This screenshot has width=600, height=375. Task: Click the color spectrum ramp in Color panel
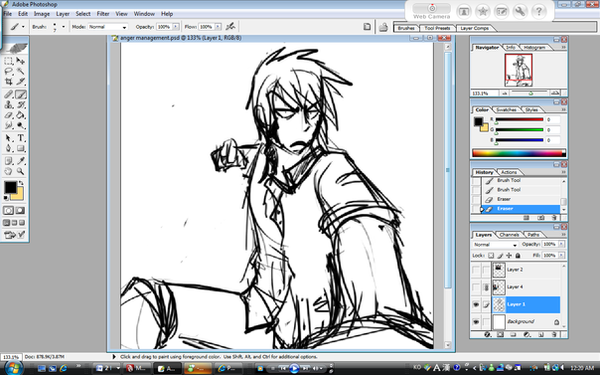(518, 153)
